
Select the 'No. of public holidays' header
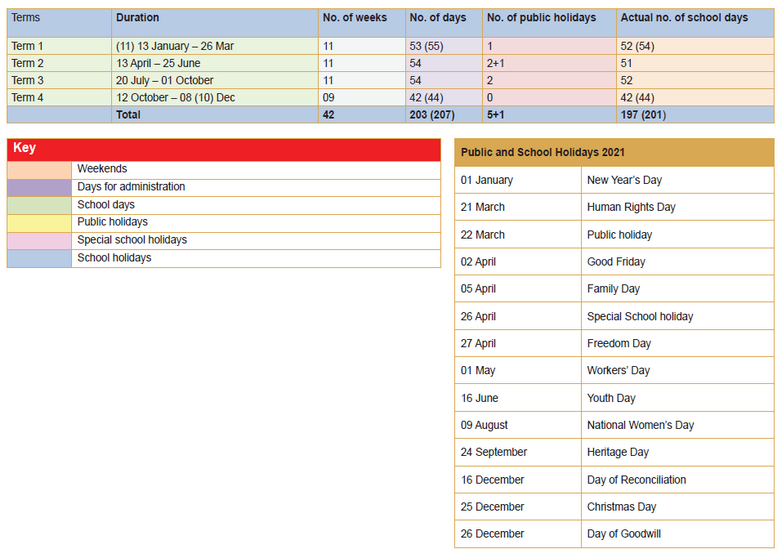click(x=549, y=23)
